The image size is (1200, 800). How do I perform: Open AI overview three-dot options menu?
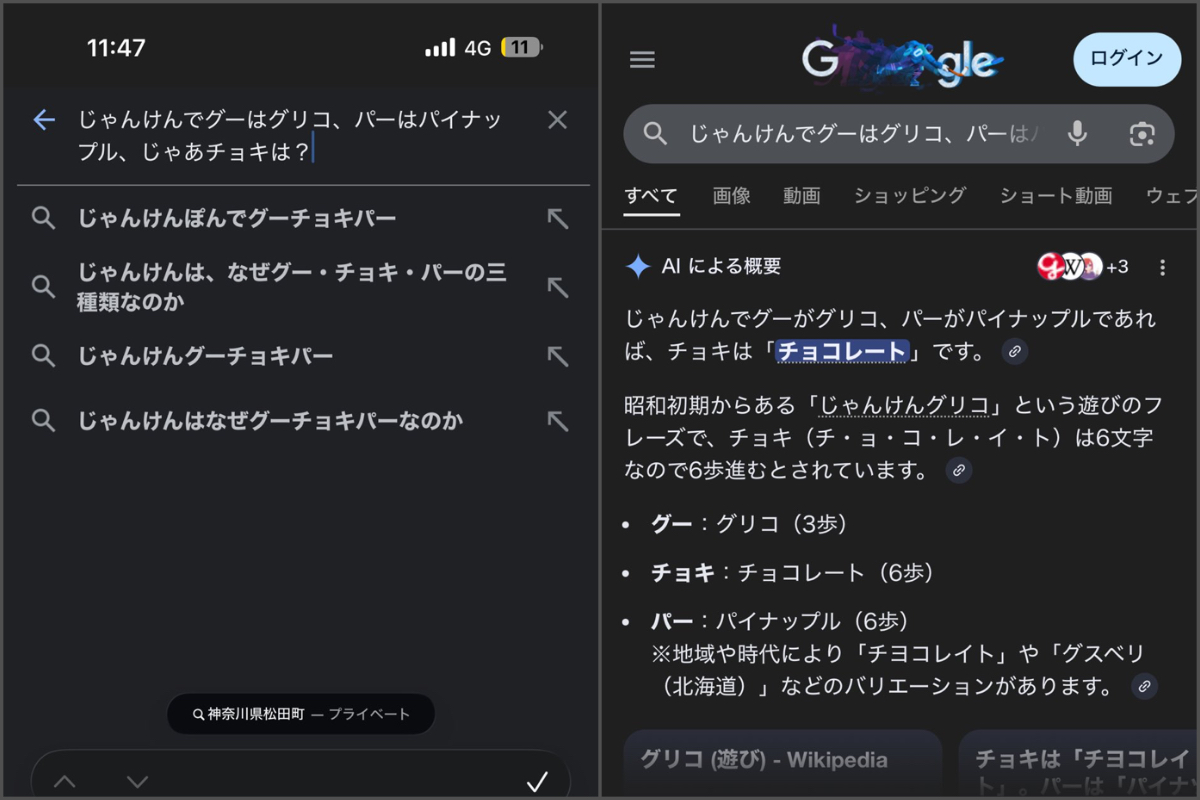(1162, 267)
